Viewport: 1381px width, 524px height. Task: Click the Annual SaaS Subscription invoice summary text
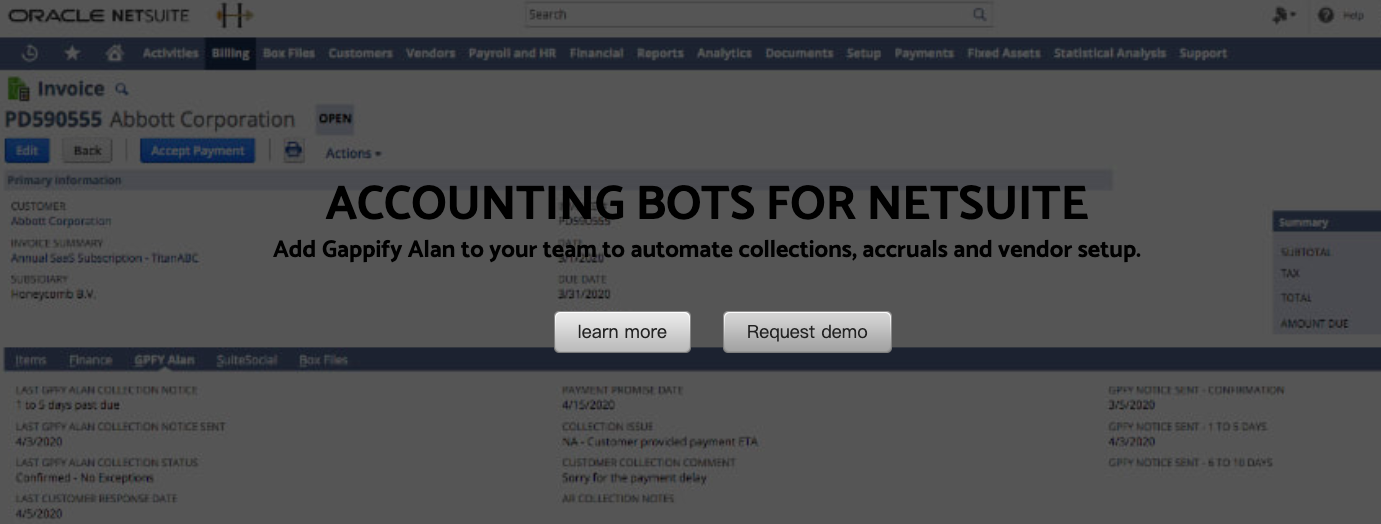pos(104,257)
